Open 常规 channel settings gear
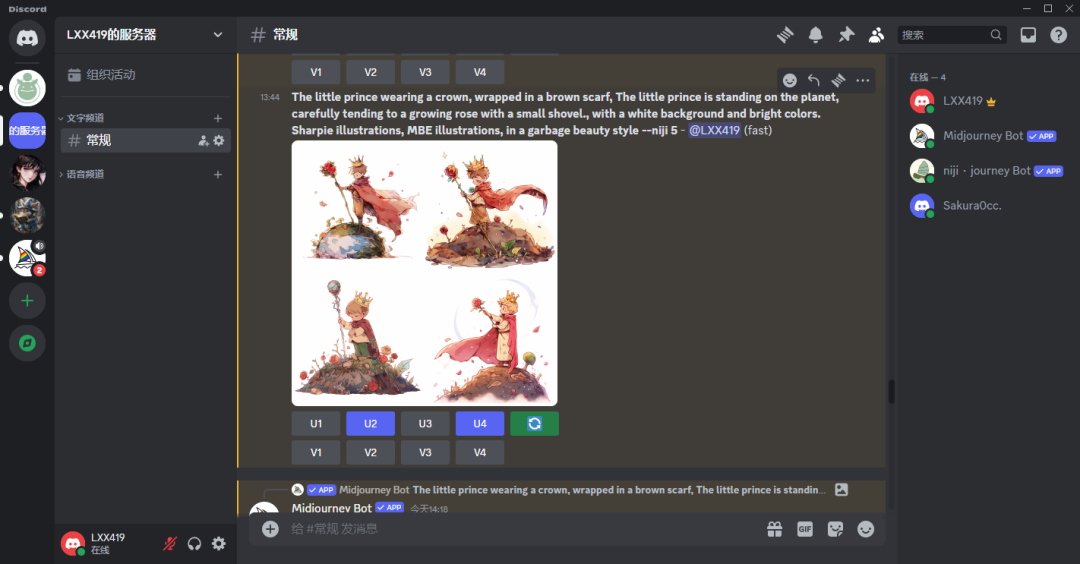 219,140
